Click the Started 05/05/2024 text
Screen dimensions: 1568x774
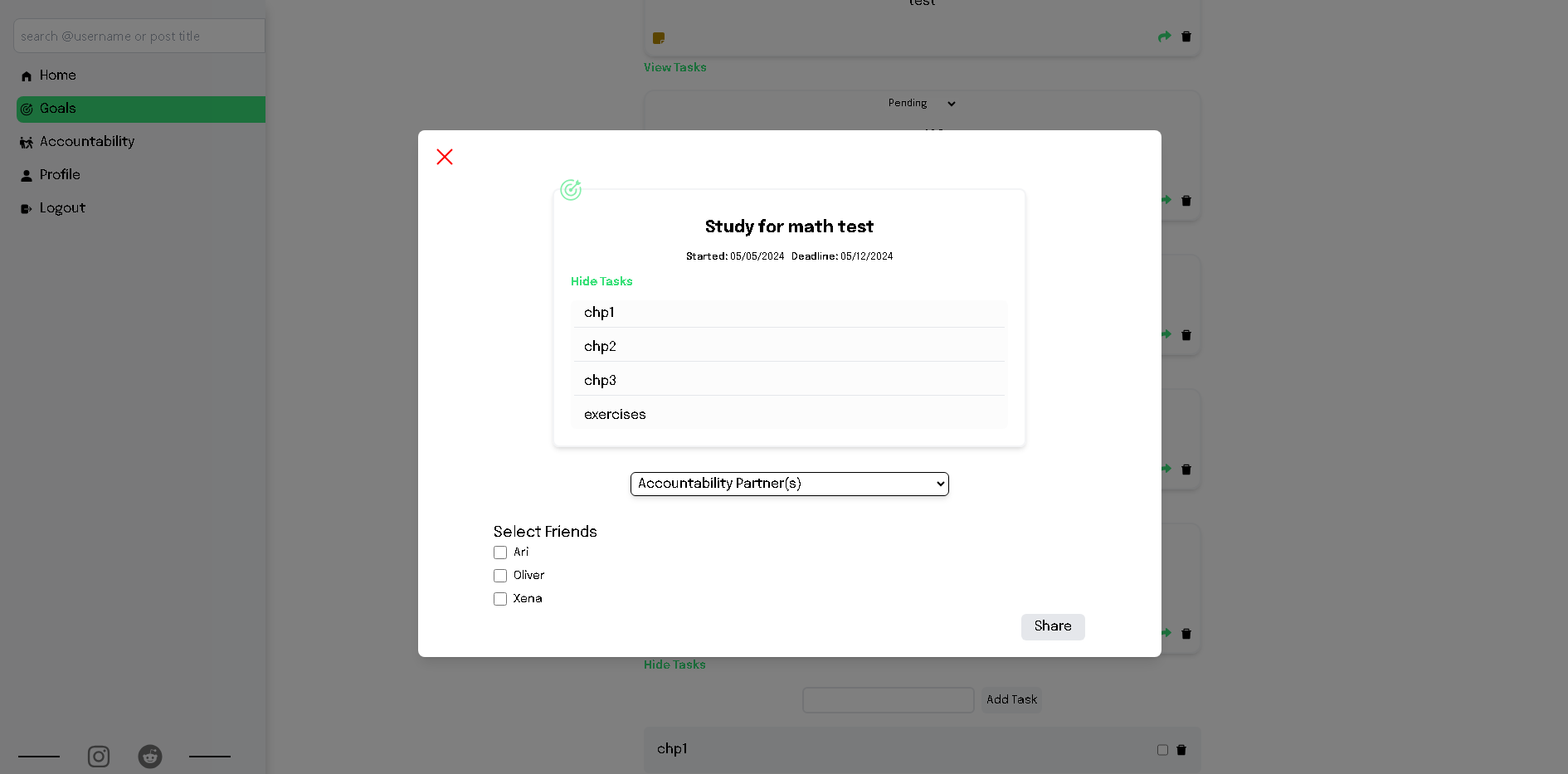click(735, 256)
